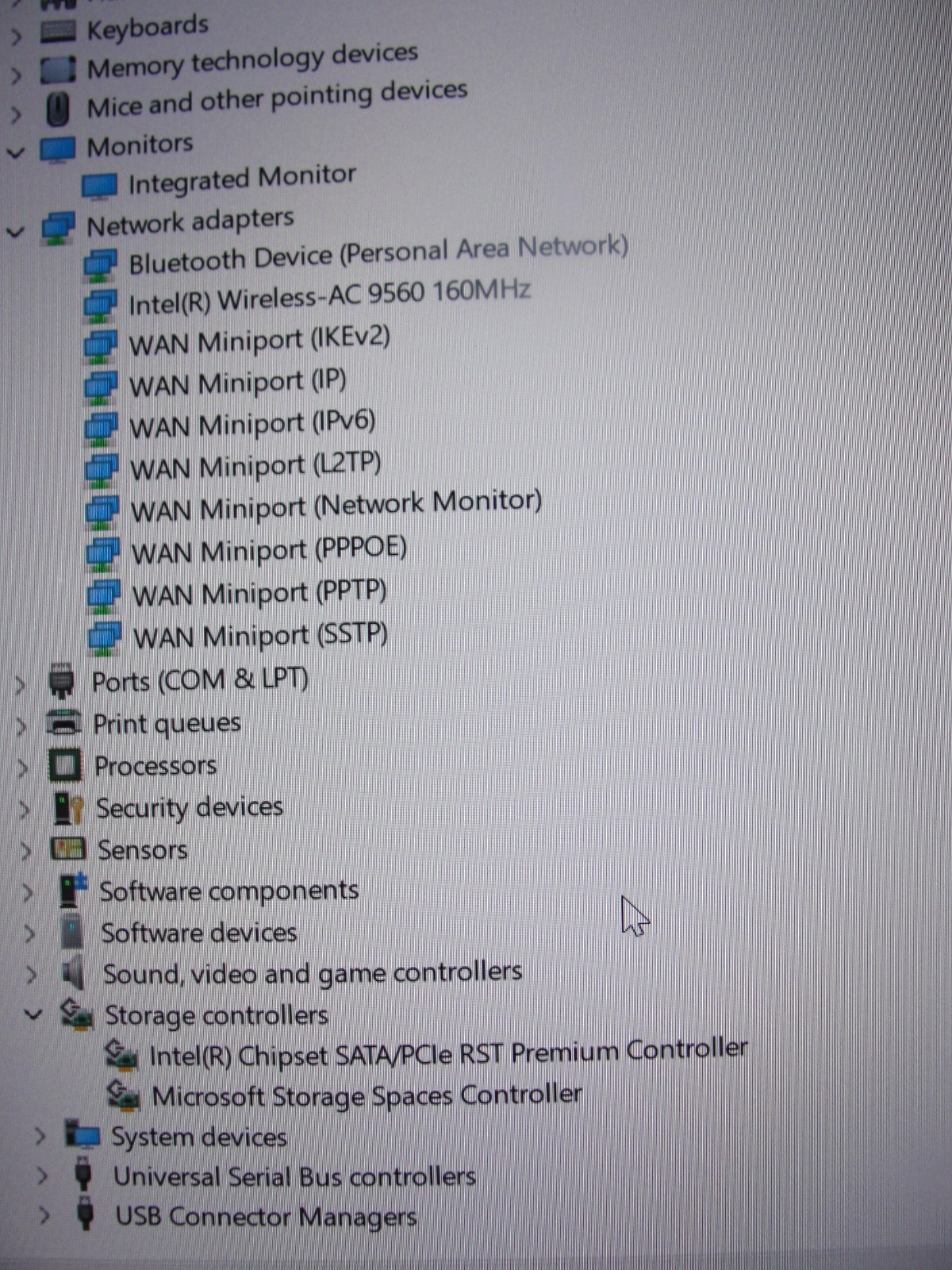Image resolution: width=952 pixels, height=1270 pixels.
Task: Expand Sound, video and game controllers
Action: point(31,974)
